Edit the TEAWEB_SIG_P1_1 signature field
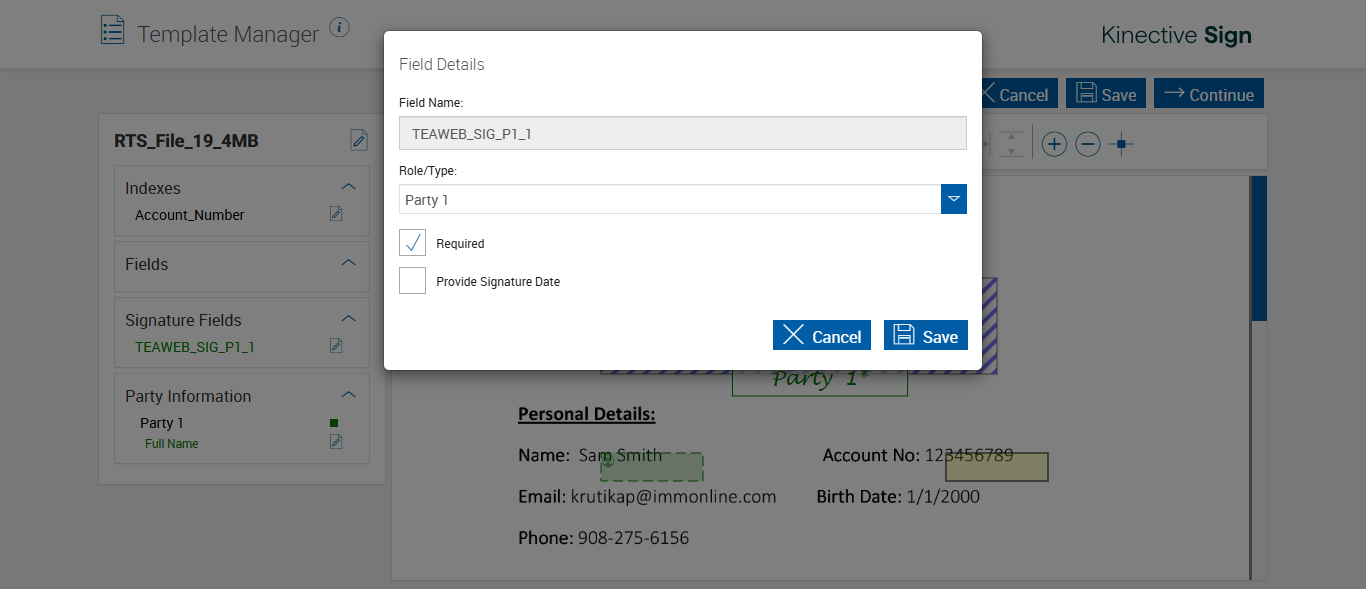 point(336,346)
